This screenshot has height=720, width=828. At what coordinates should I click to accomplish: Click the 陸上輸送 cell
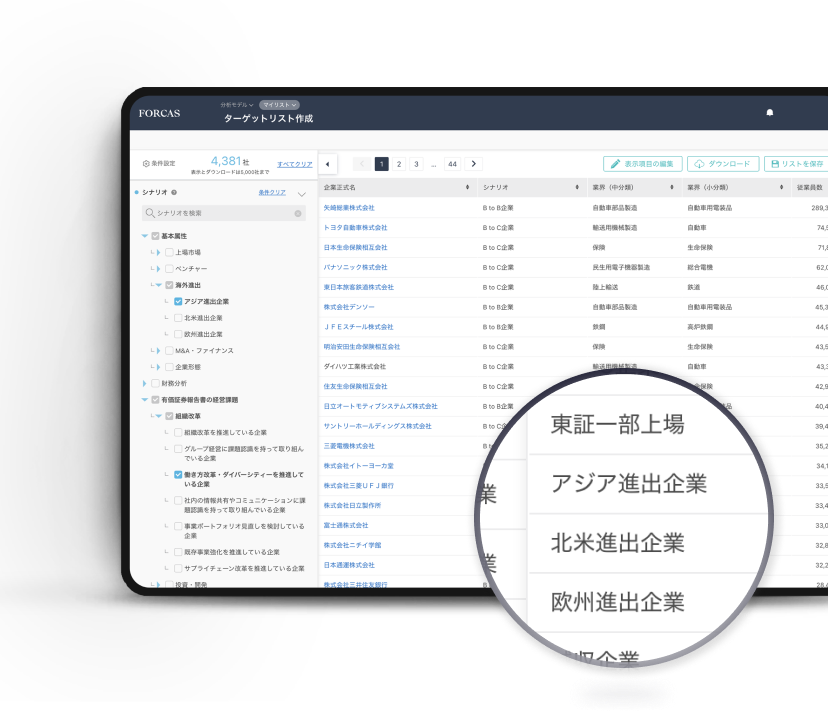605,287
